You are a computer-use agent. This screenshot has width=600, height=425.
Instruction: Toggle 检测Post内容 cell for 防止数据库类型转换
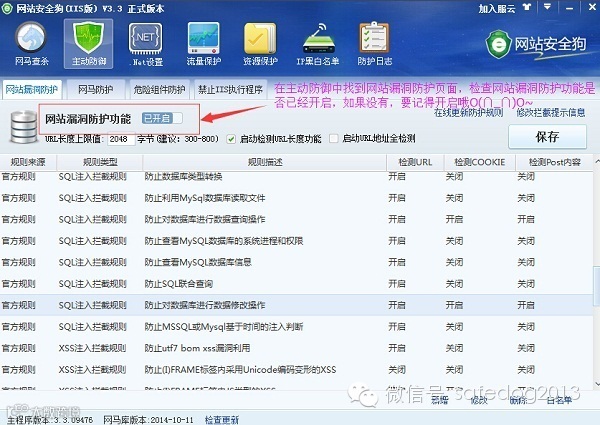tap(526, 176)
